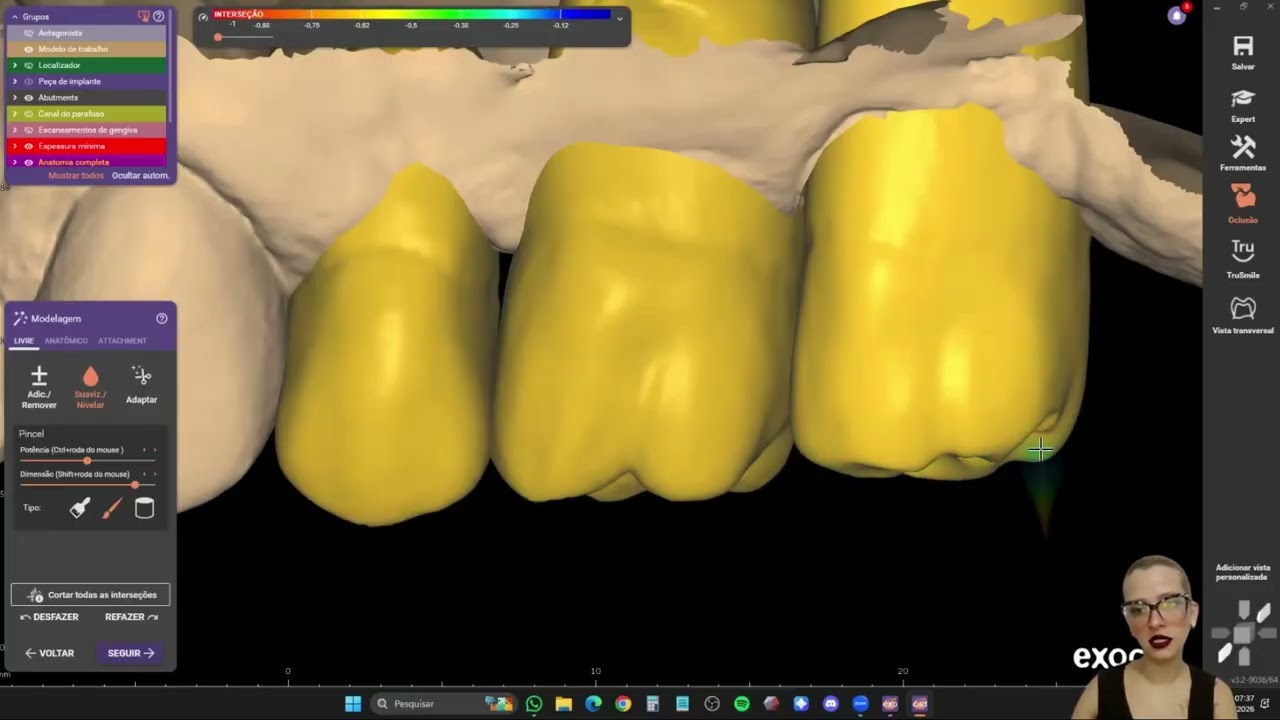Open Spotify from the taskbar

coord(742,704)
